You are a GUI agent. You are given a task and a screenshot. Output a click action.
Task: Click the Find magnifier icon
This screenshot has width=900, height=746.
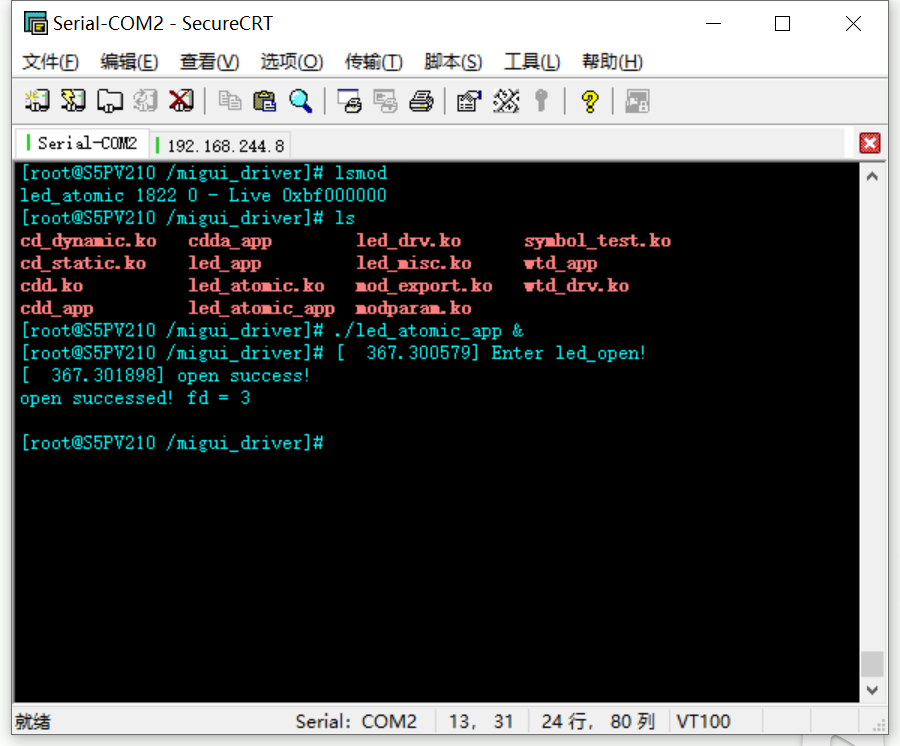point(301,101)
